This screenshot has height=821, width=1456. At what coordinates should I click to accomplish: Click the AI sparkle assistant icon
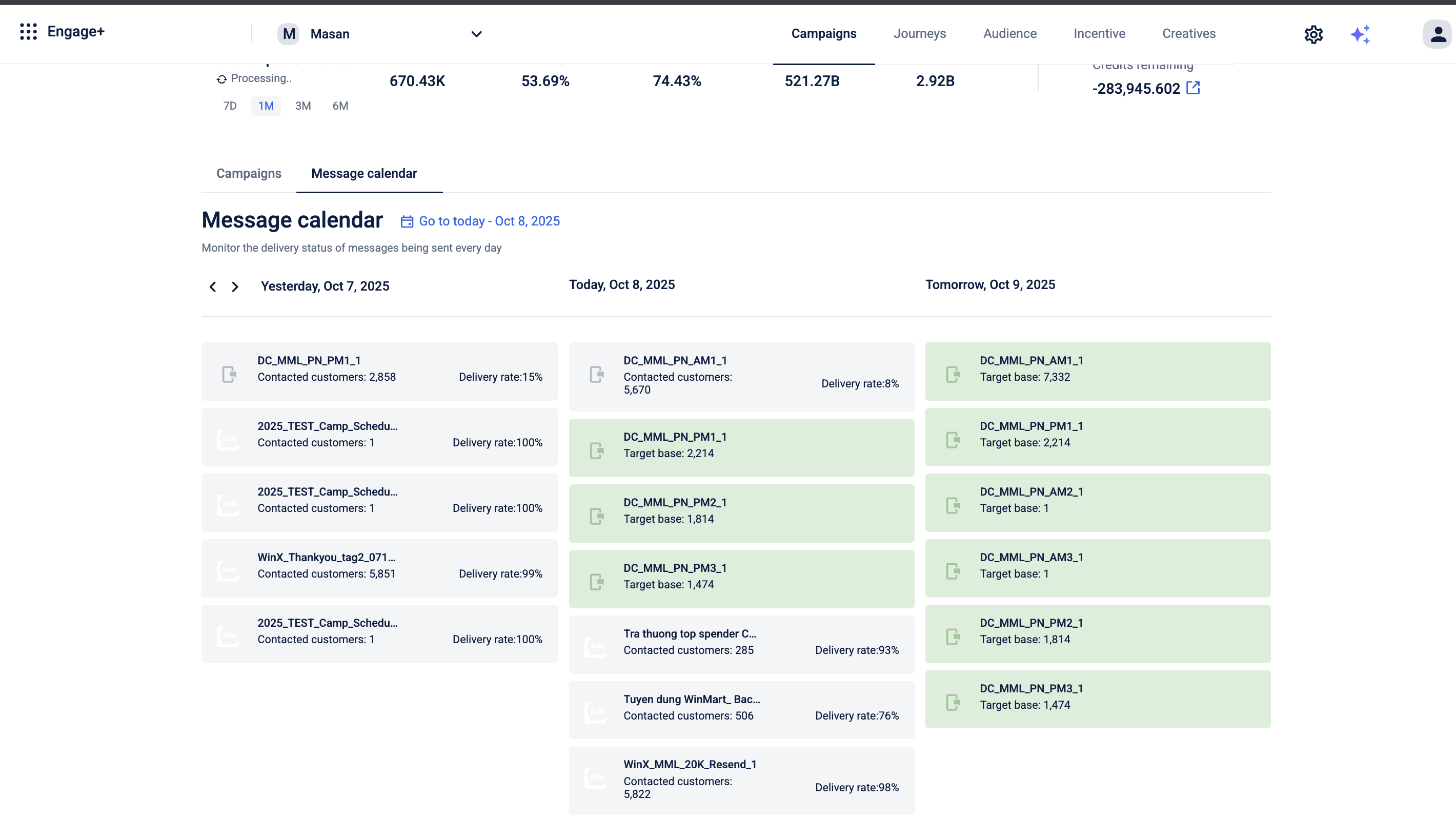[x=1361, y=34]
